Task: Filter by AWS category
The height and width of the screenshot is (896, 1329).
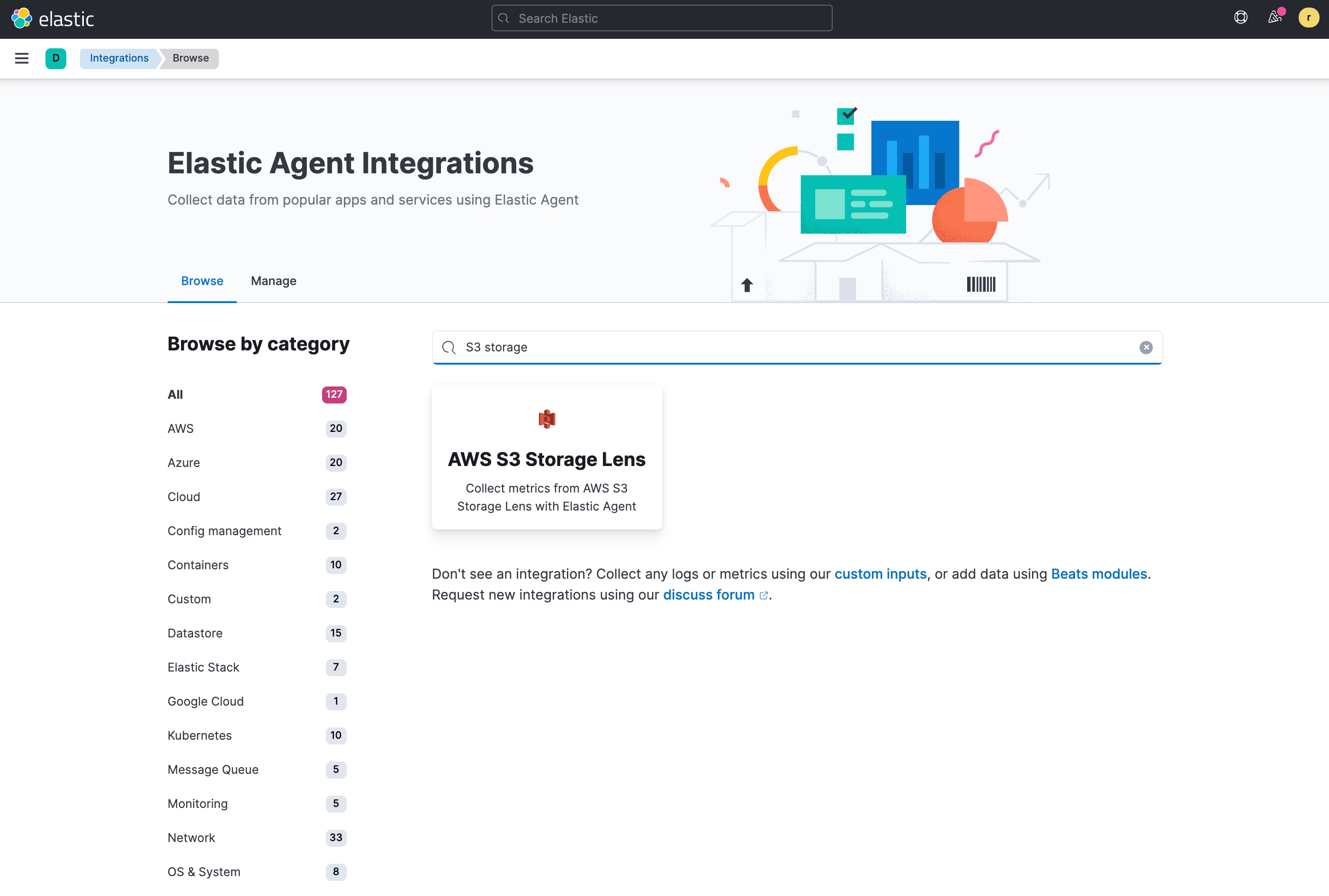Action: click(x=257, y=429)
